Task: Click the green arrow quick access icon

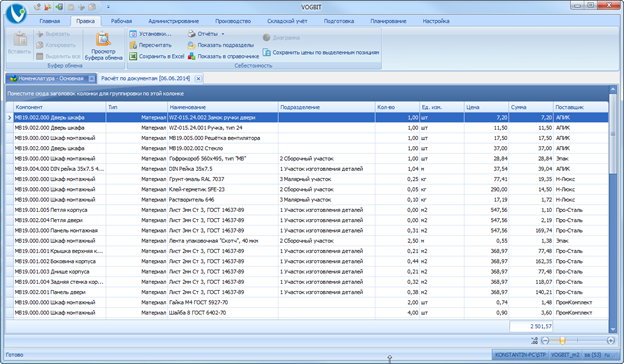Action: point(59,6)
